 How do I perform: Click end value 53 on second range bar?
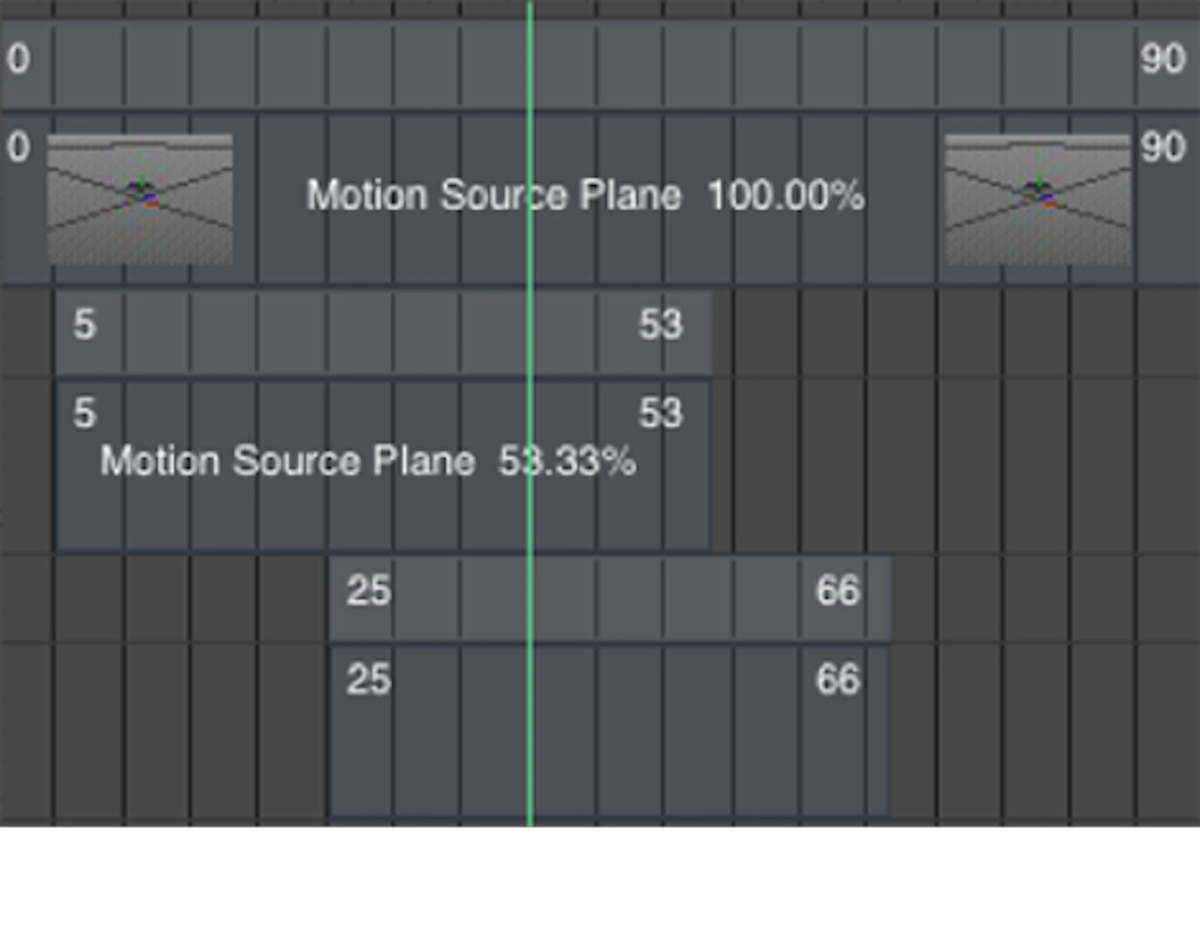click(x=660, y=325)
